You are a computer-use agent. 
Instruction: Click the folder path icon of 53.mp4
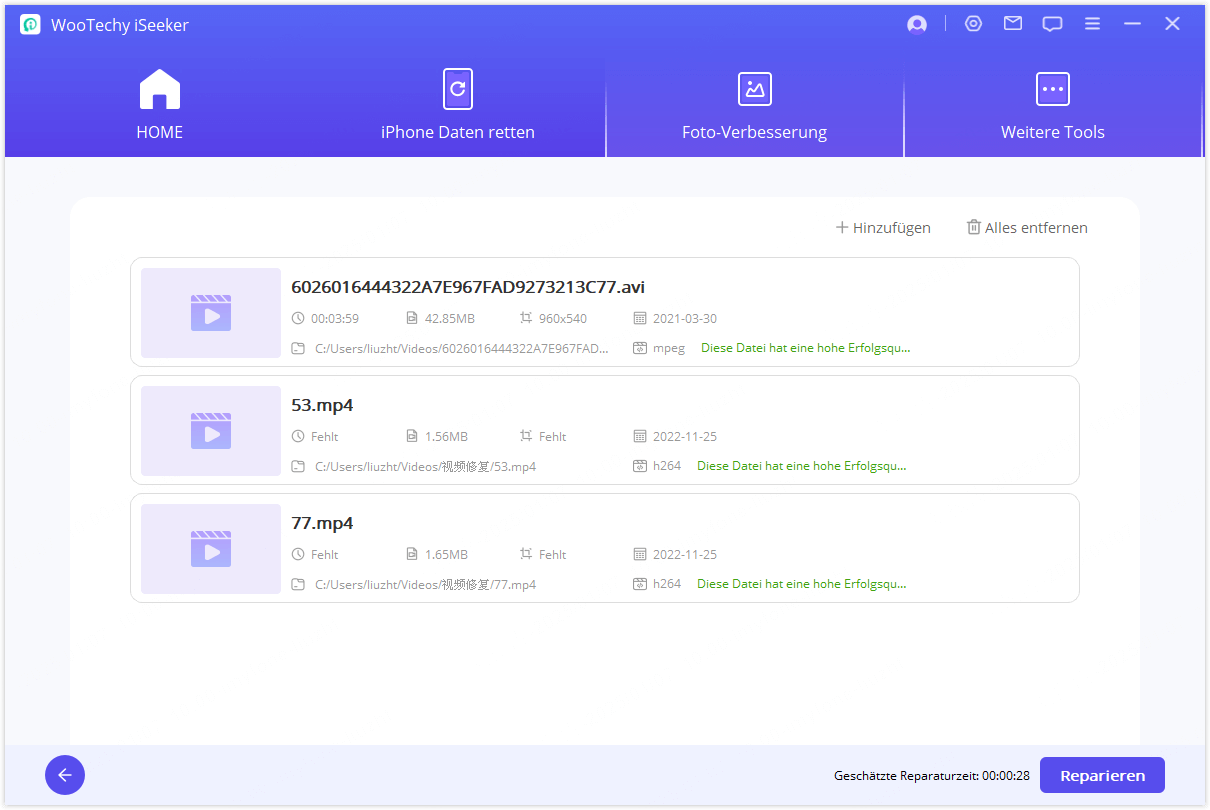pos(298,466)
